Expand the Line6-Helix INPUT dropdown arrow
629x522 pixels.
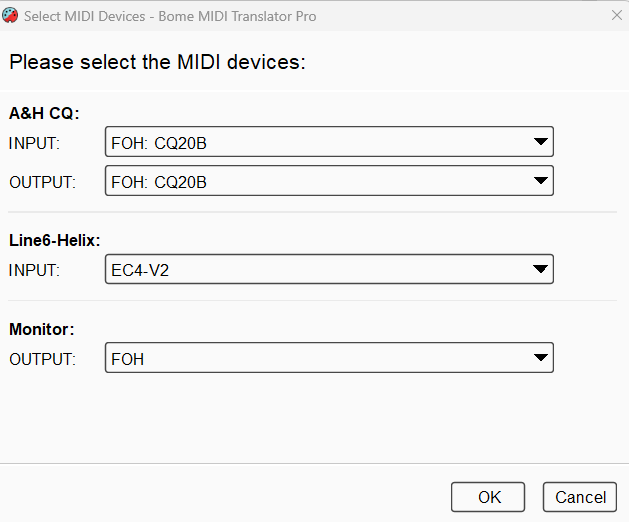click(x=541, y=269)
